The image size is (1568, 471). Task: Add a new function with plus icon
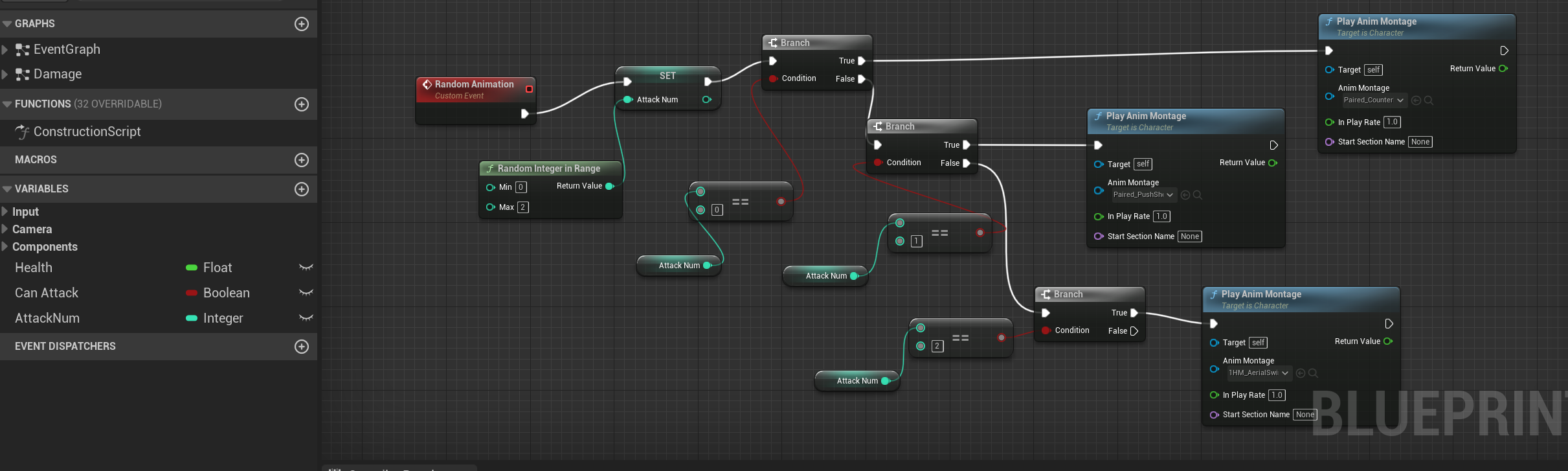(x=301, y=104)
